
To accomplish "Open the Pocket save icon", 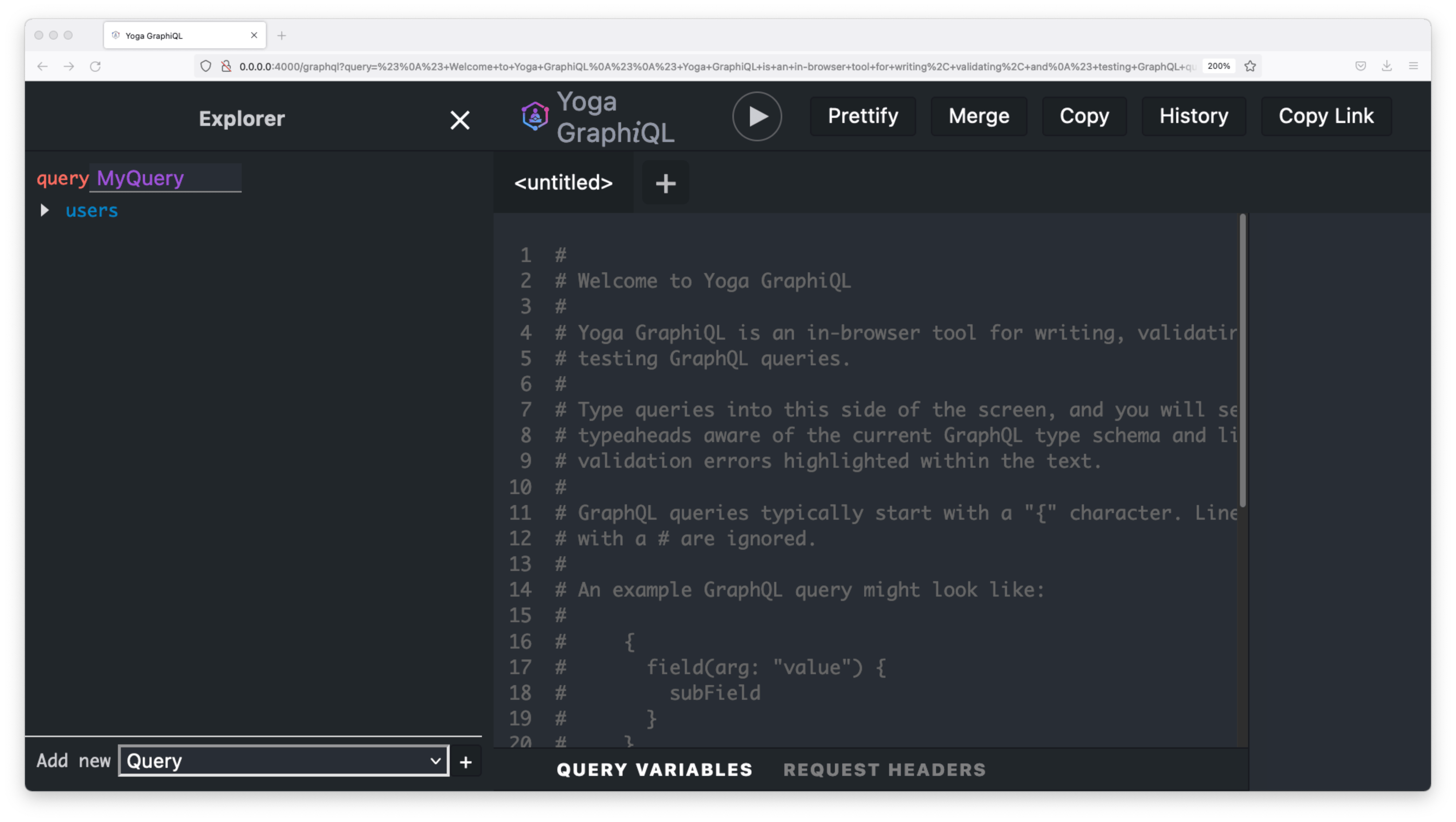I will tap(1361, 66).
